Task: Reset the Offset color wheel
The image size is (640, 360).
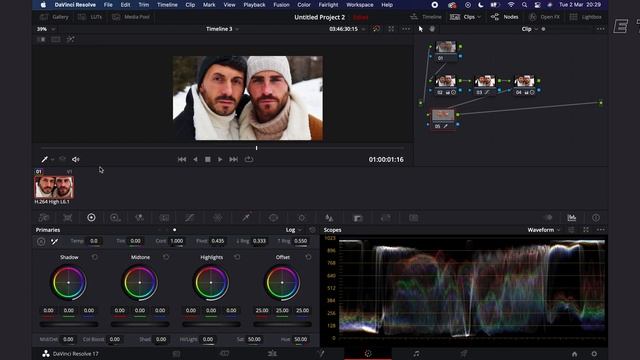Action: (308, 257)
